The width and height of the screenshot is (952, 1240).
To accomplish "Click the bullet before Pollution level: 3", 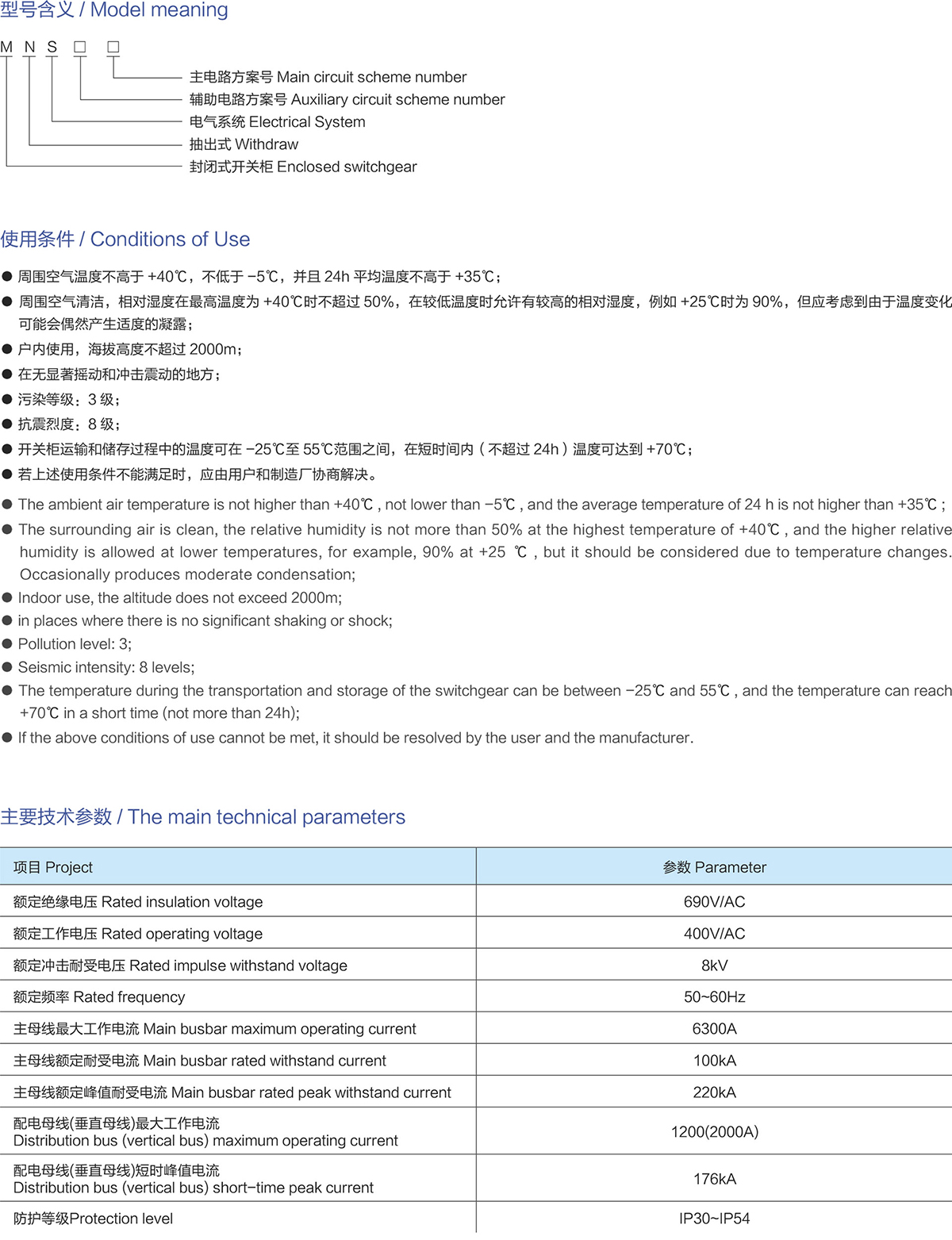I will coord(7,644).
